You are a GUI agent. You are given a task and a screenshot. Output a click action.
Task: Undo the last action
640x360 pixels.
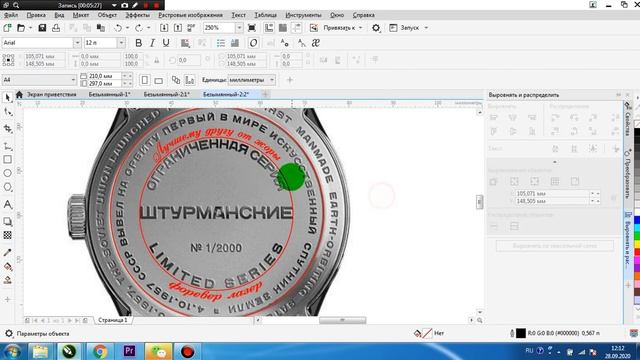pyautogui.click(x=118, y=28)
